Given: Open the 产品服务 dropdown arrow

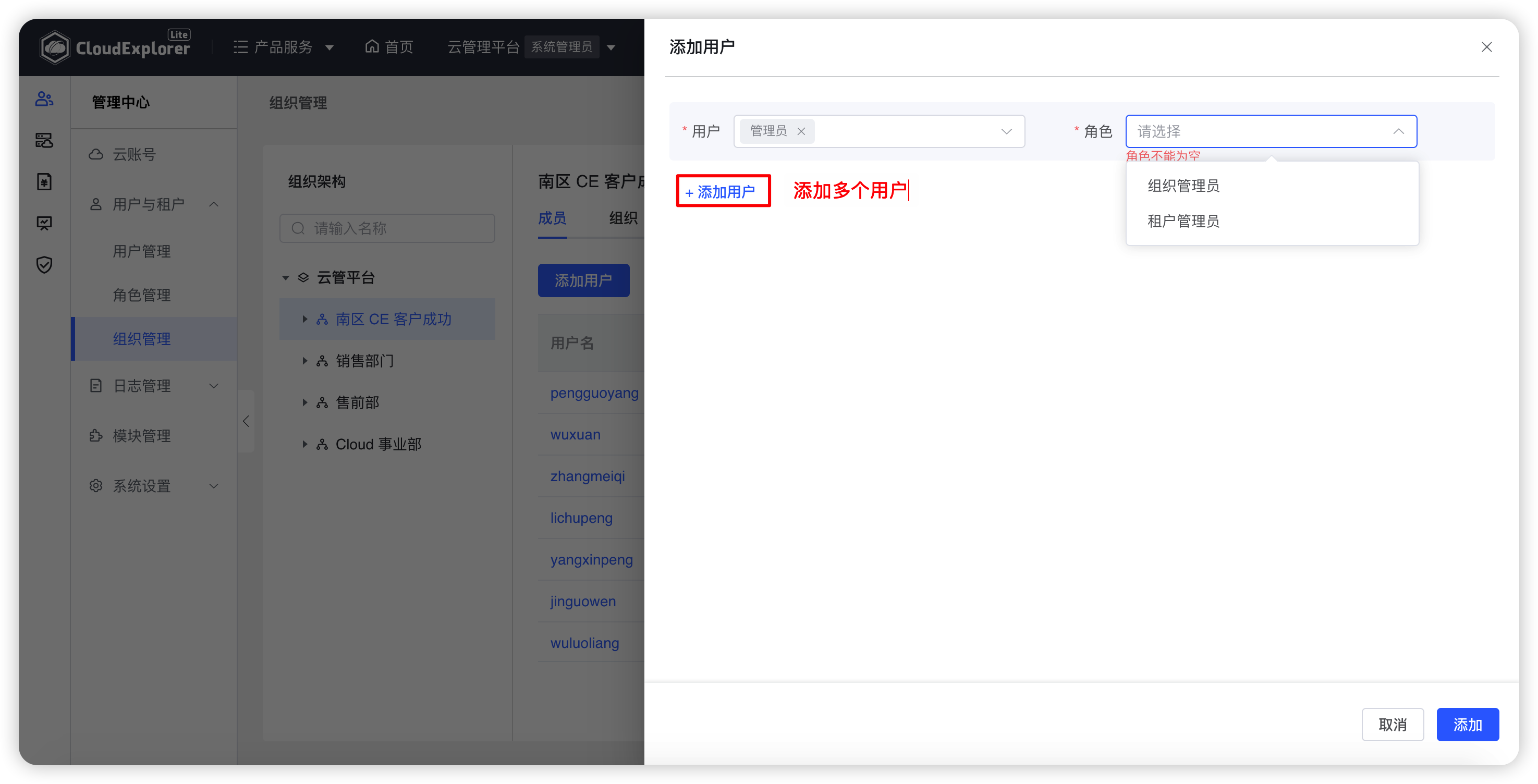Looking at the screenshot, I should tap(329, 47).
